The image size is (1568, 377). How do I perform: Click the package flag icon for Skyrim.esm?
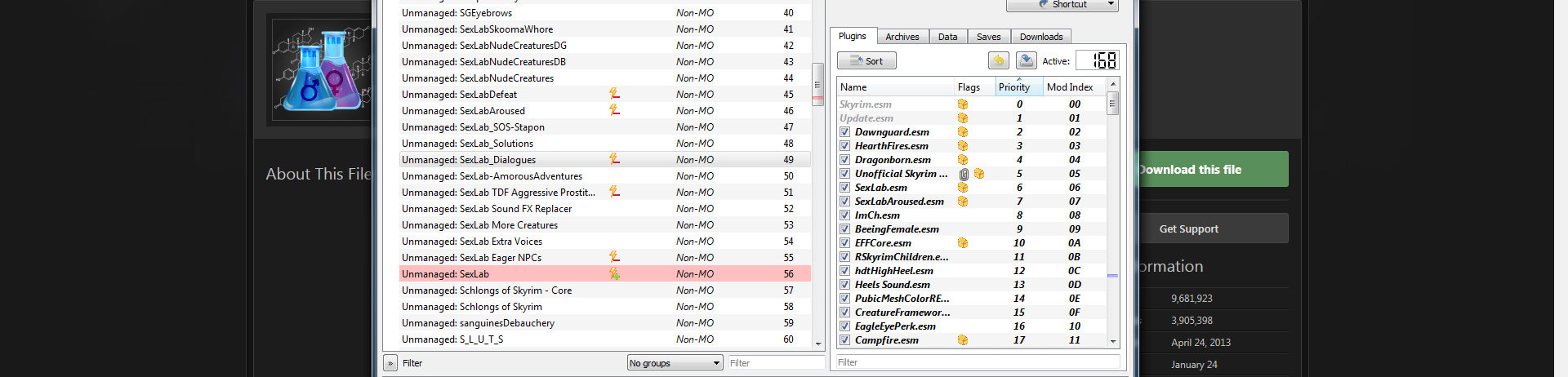[963, 104]
